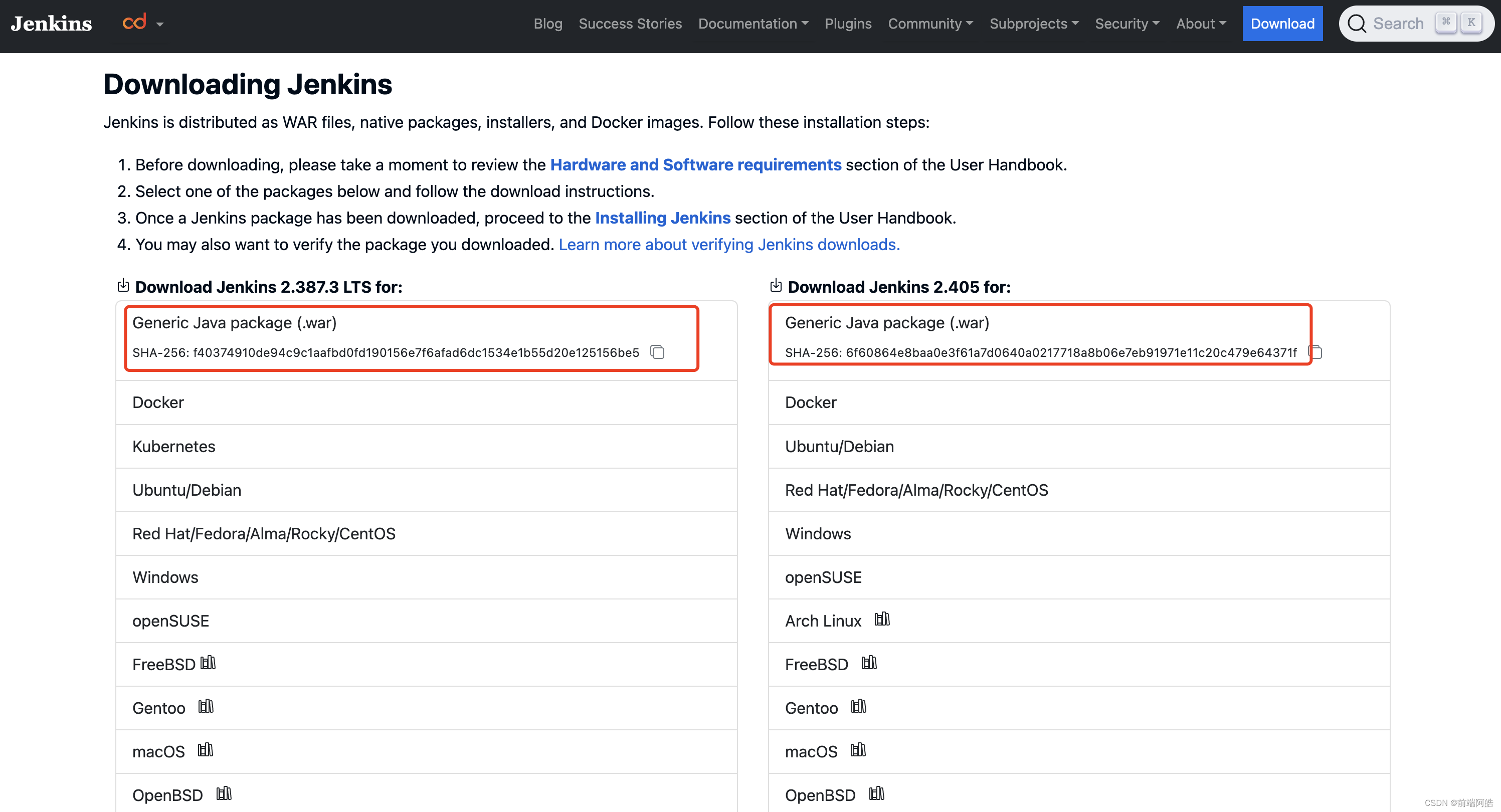The height and width of the screenshot is (812, 1501).
Task: Expand the Security menu
Action: click(1127, 24)
